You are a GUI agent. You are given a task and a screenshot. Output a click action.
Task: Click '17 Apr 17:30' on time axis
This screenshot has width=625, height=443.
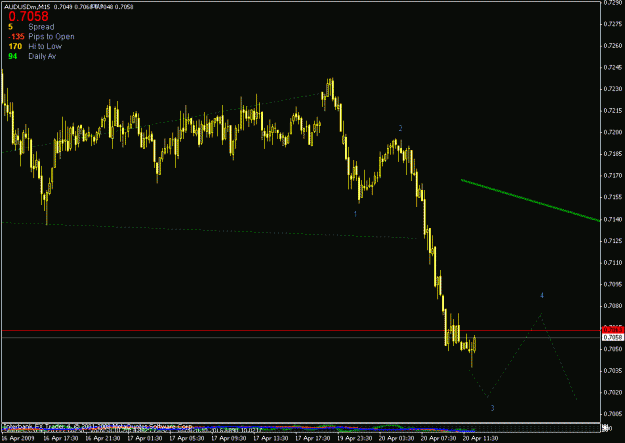click(x=312, y=438)
